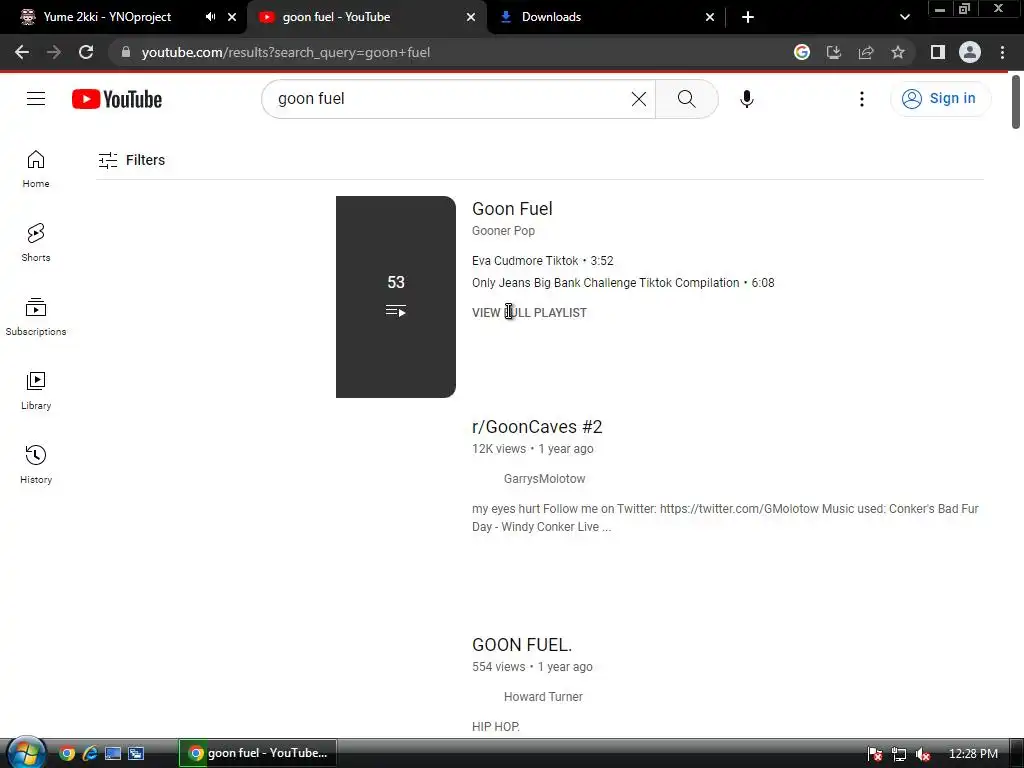Open GarrysMolotow channel
Viewport: 1024px width, 768px height.
(544, 479)
